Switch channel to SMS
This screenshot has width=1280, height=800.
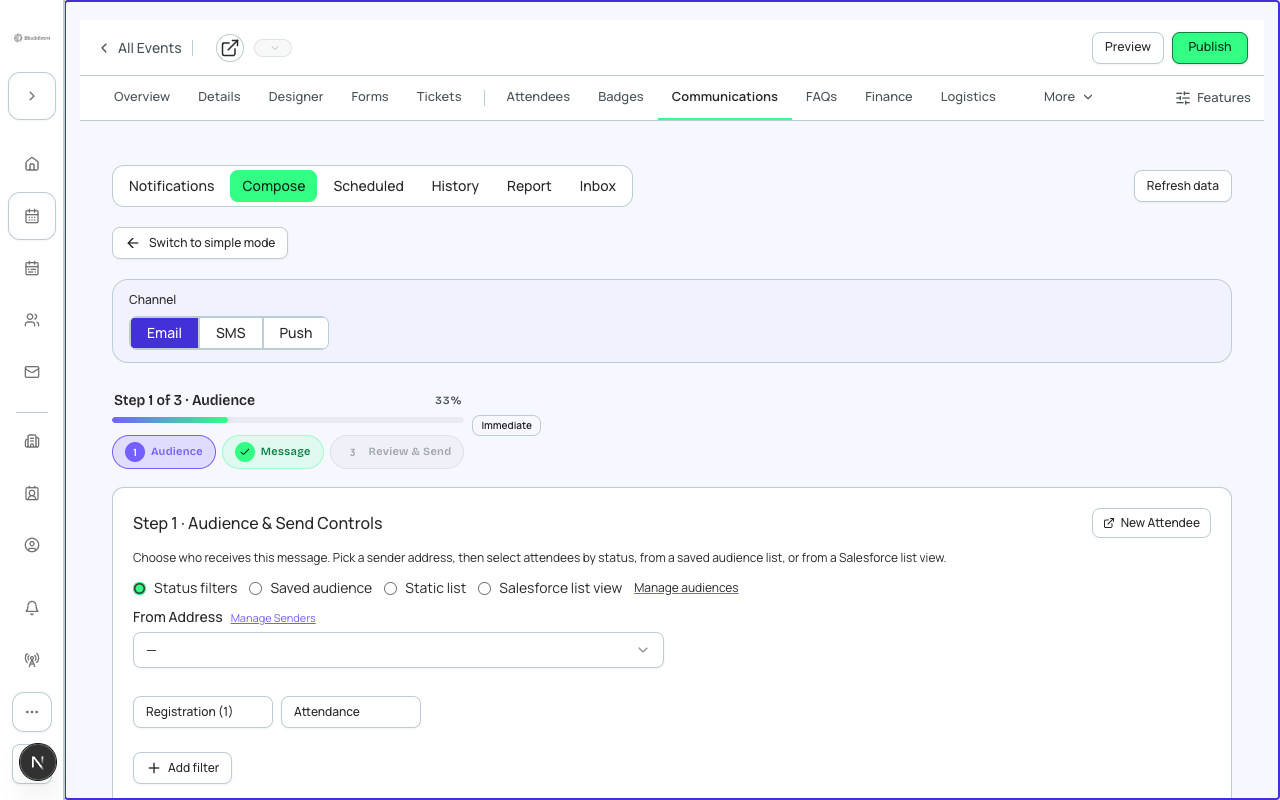[231, 333]
